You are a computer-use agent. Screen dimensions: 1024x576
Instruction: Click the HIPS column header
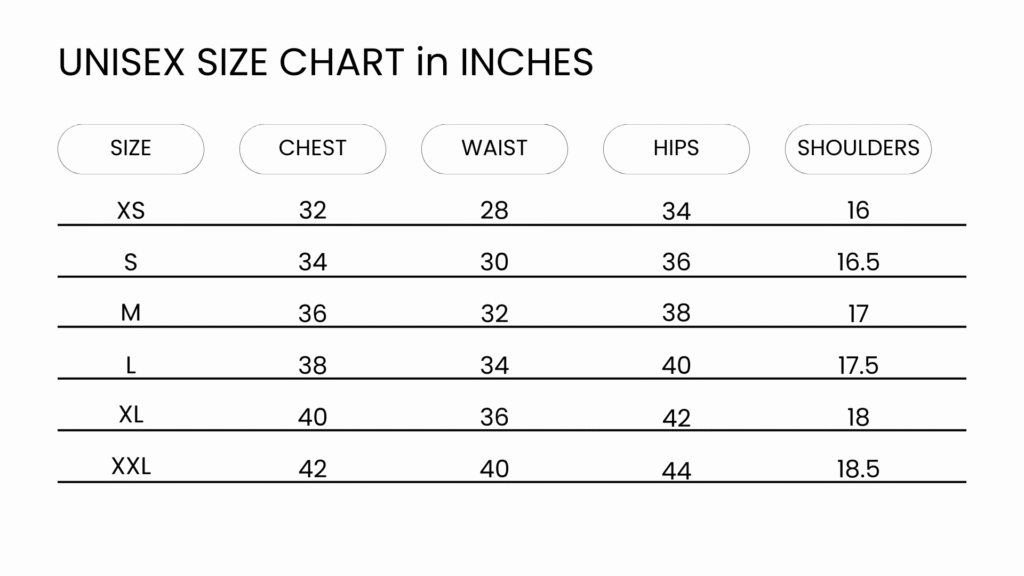click(676, 149)
